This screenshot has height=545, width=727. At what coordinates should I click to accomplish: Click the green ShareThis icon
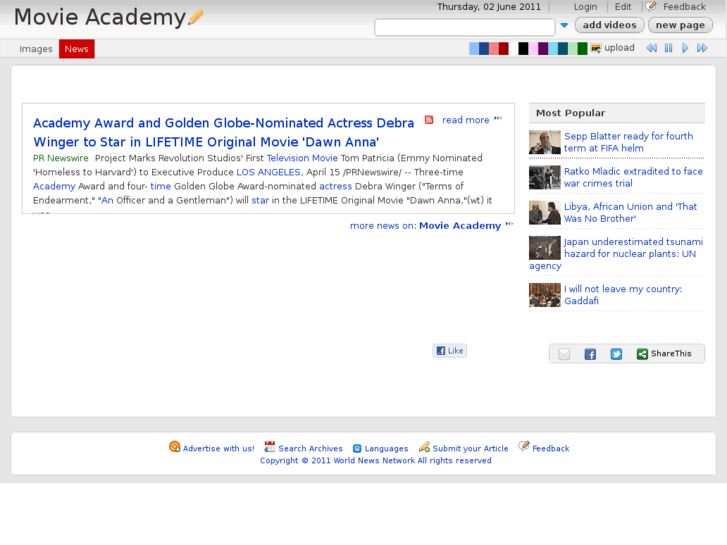point(642,354)
